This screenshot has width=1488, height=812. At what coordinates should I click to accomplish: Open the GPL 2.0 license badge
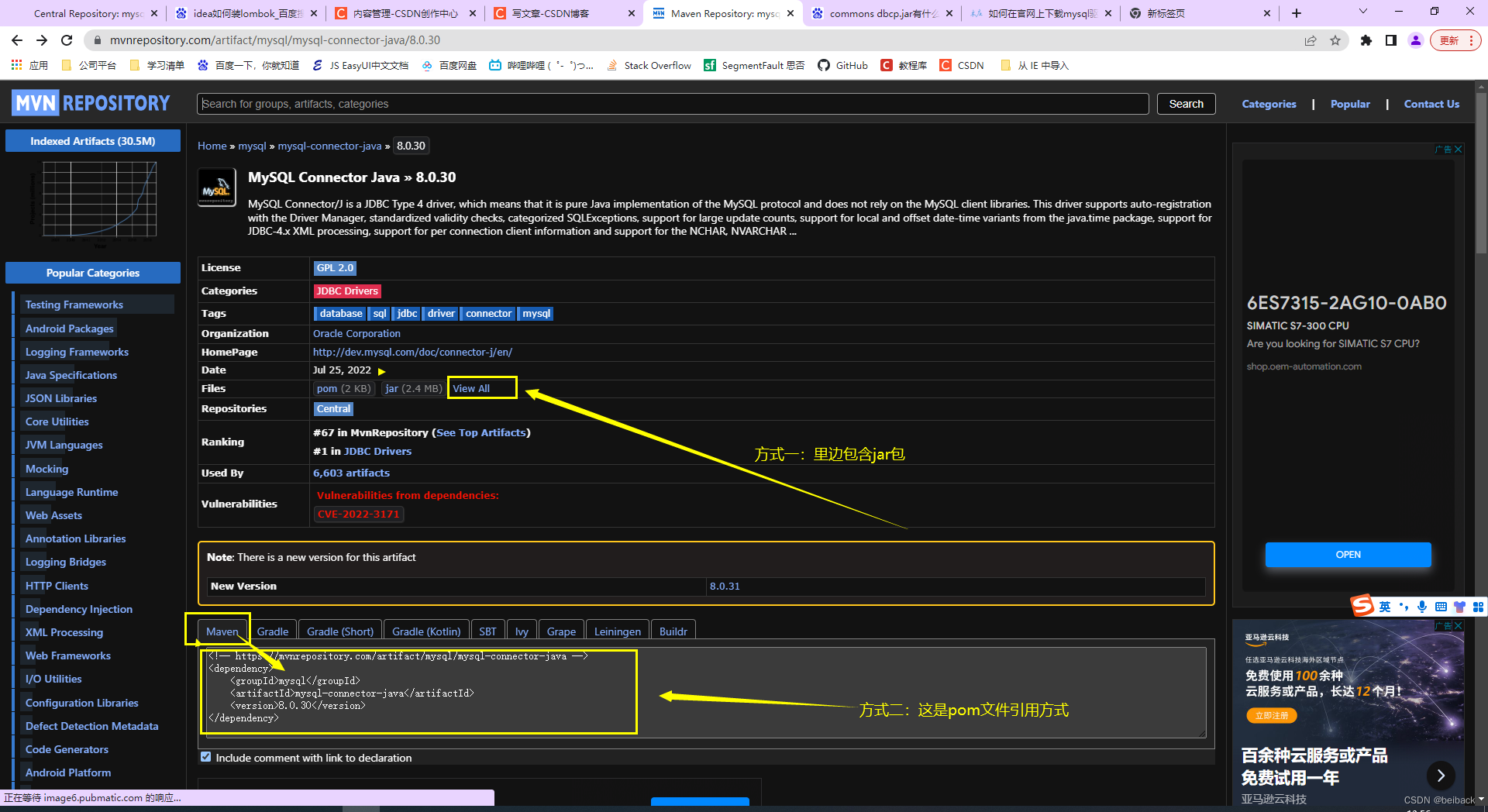pos(335,268)
